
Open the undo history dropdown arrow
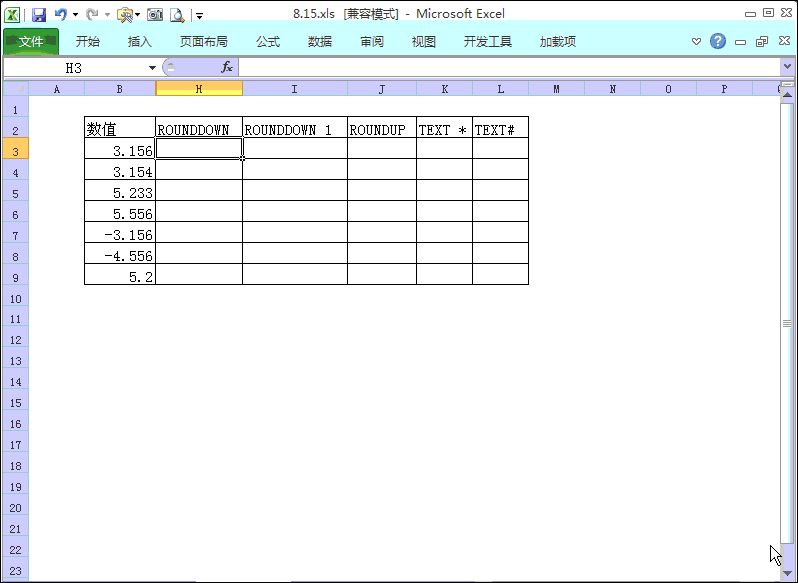[x=75, y=15]
